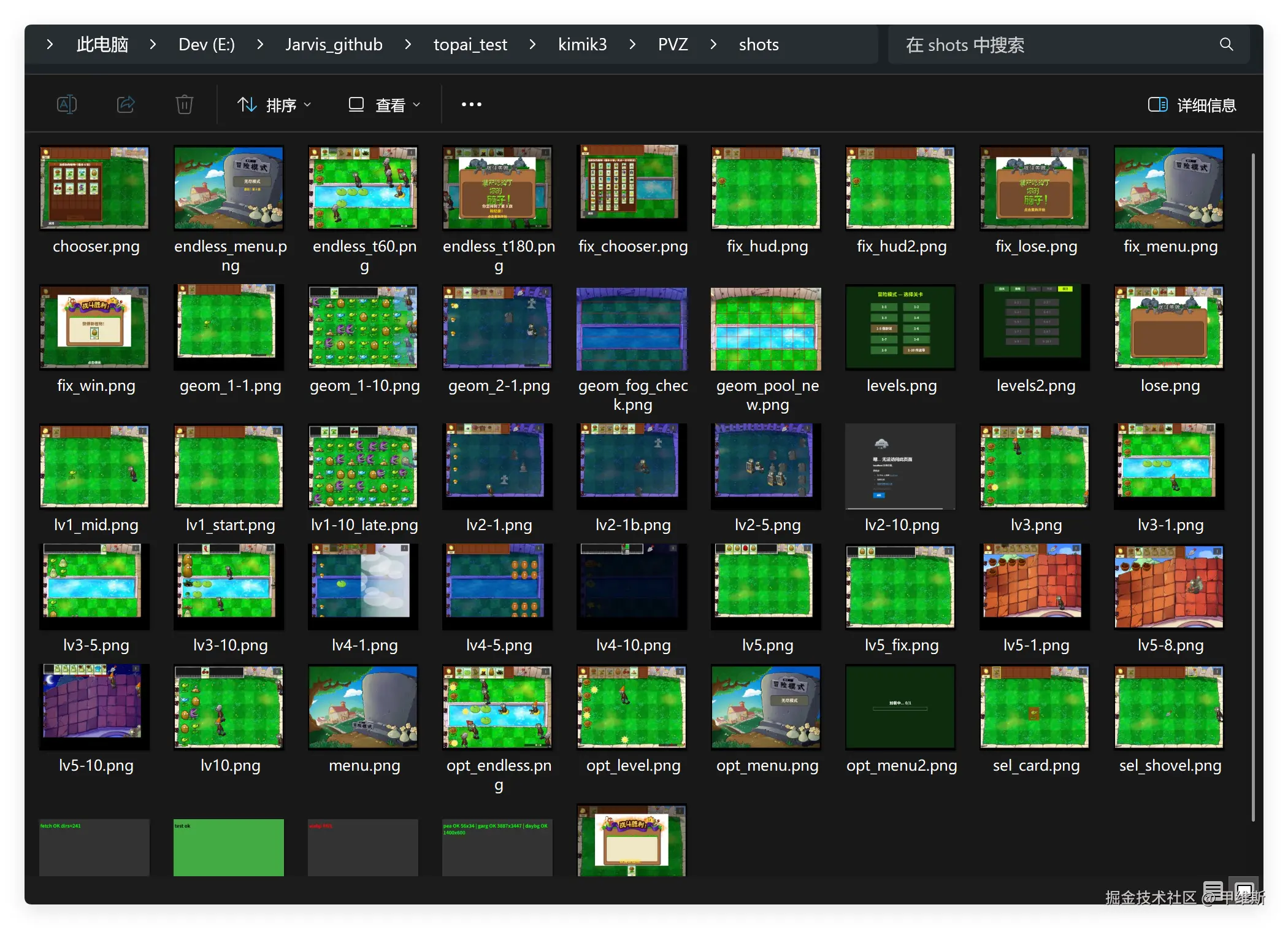Screen dimensions: 1288x929
Task: Select the lv5_fix.png thumbnail
Action: 900,587
